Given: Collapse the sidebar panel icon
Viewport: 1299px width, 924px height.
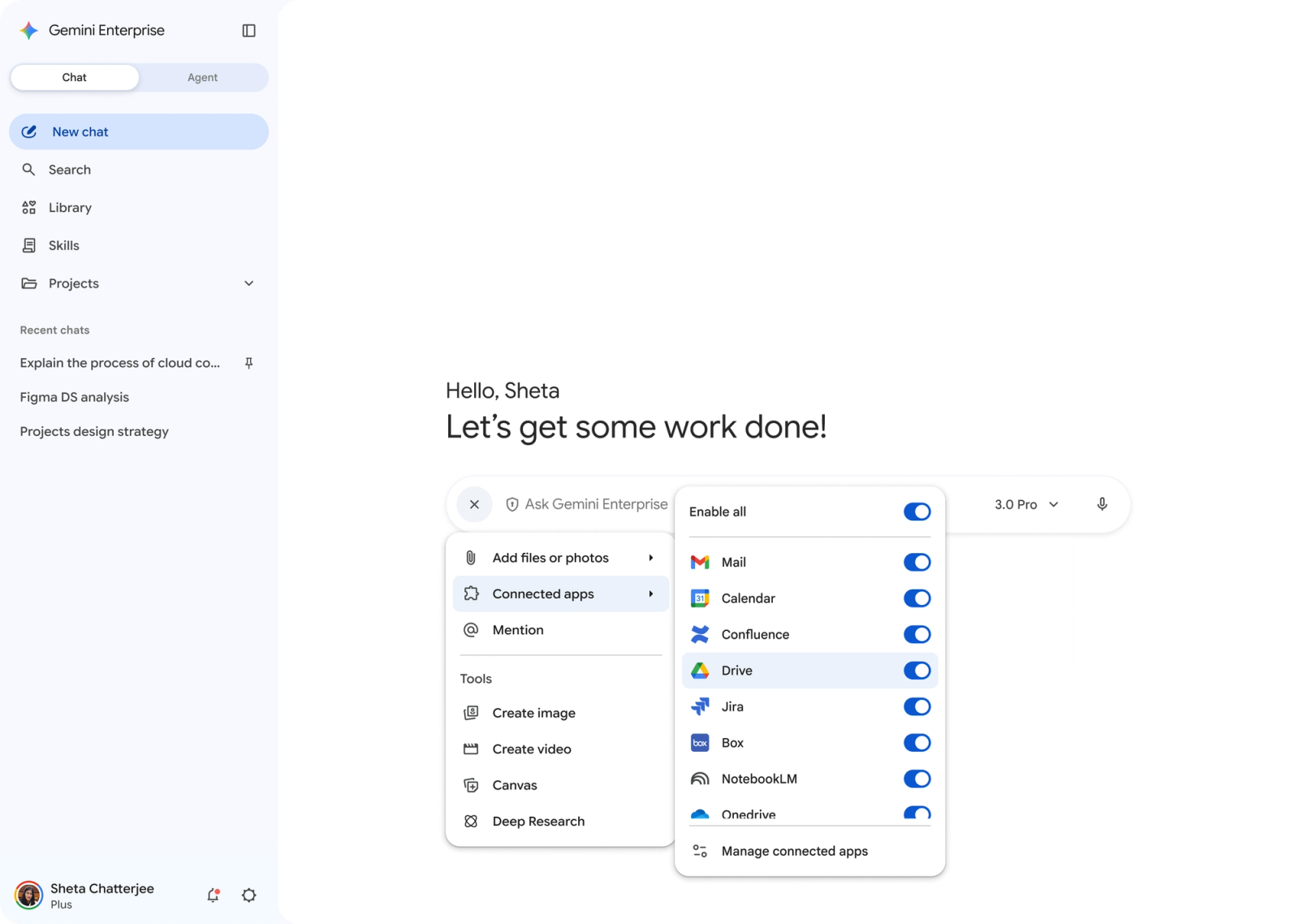Looking at the screenshot, I should pyautogui.click(x=249, y=31).
